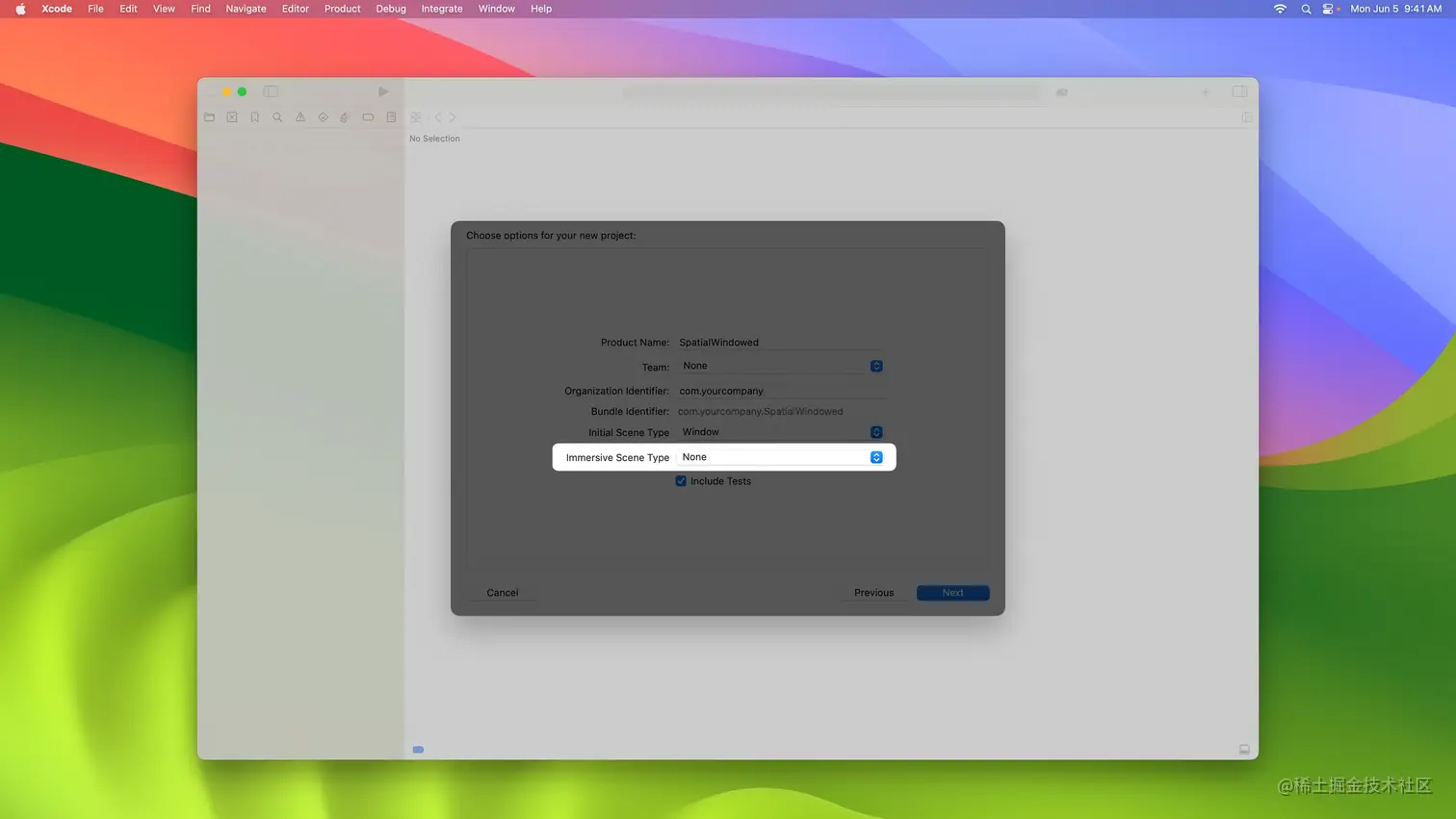Click the Organization Identifier field
The height and width of the screenshot is (819, 1456).
780,391
